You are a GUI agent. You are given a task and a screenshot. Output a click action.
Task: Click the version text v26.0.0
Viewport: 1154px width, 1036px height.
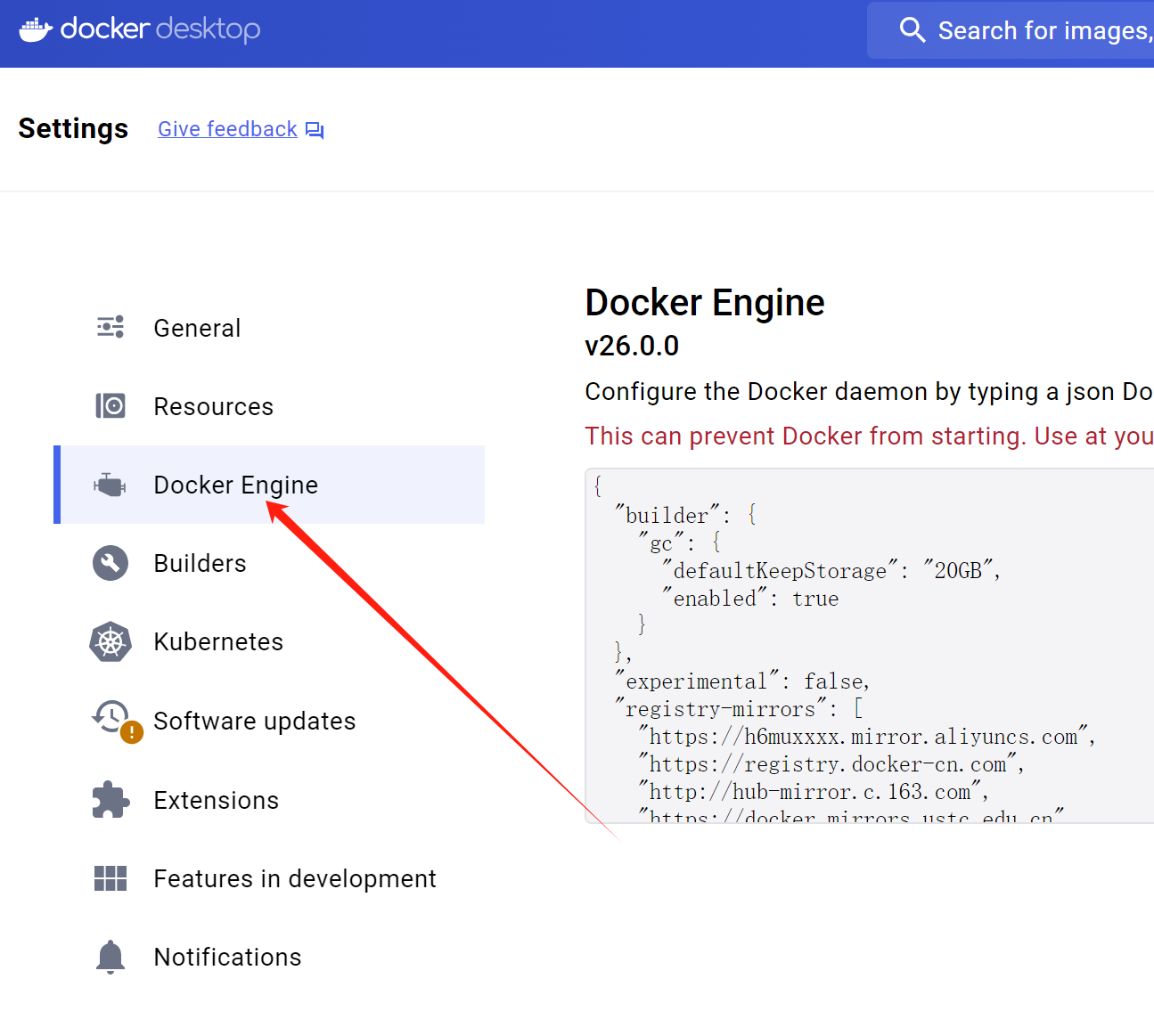632,346
